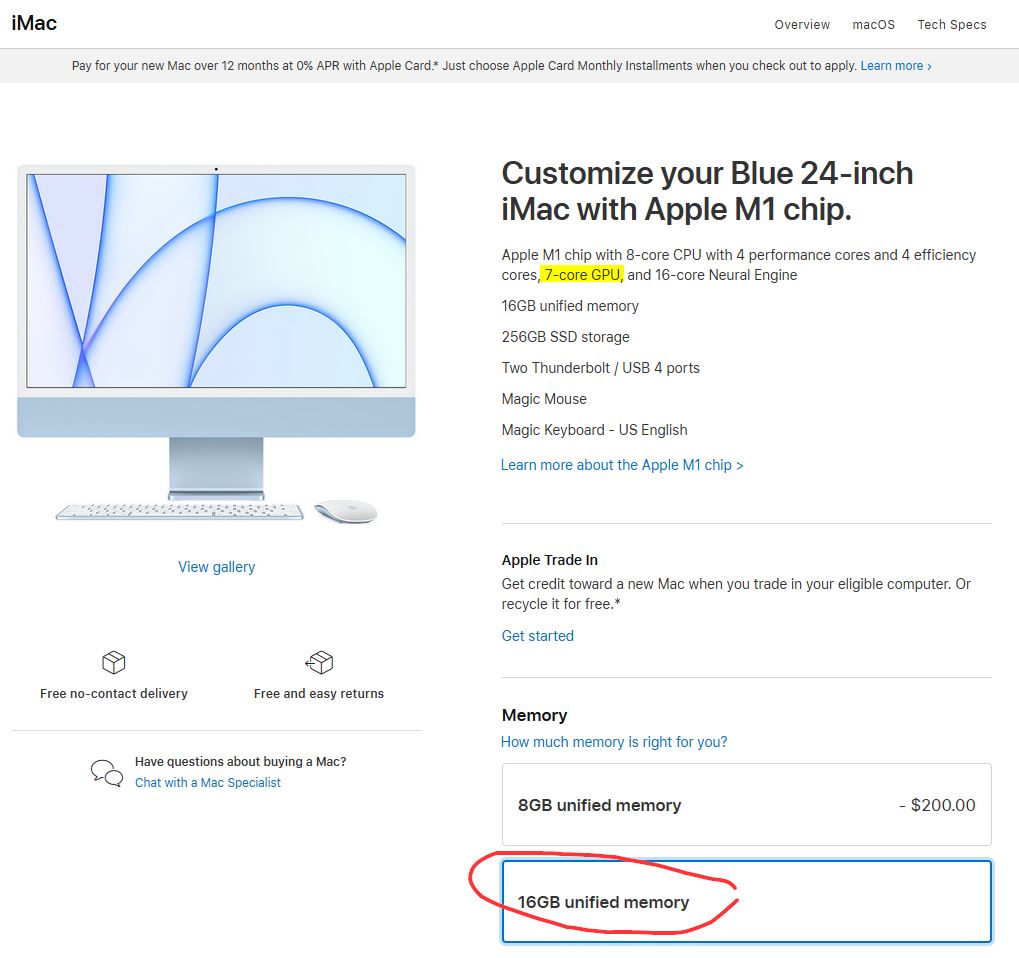This screenshot has height=958, width=1019.
Task: Click the blue iMac product image
Action: pos(216,344)
